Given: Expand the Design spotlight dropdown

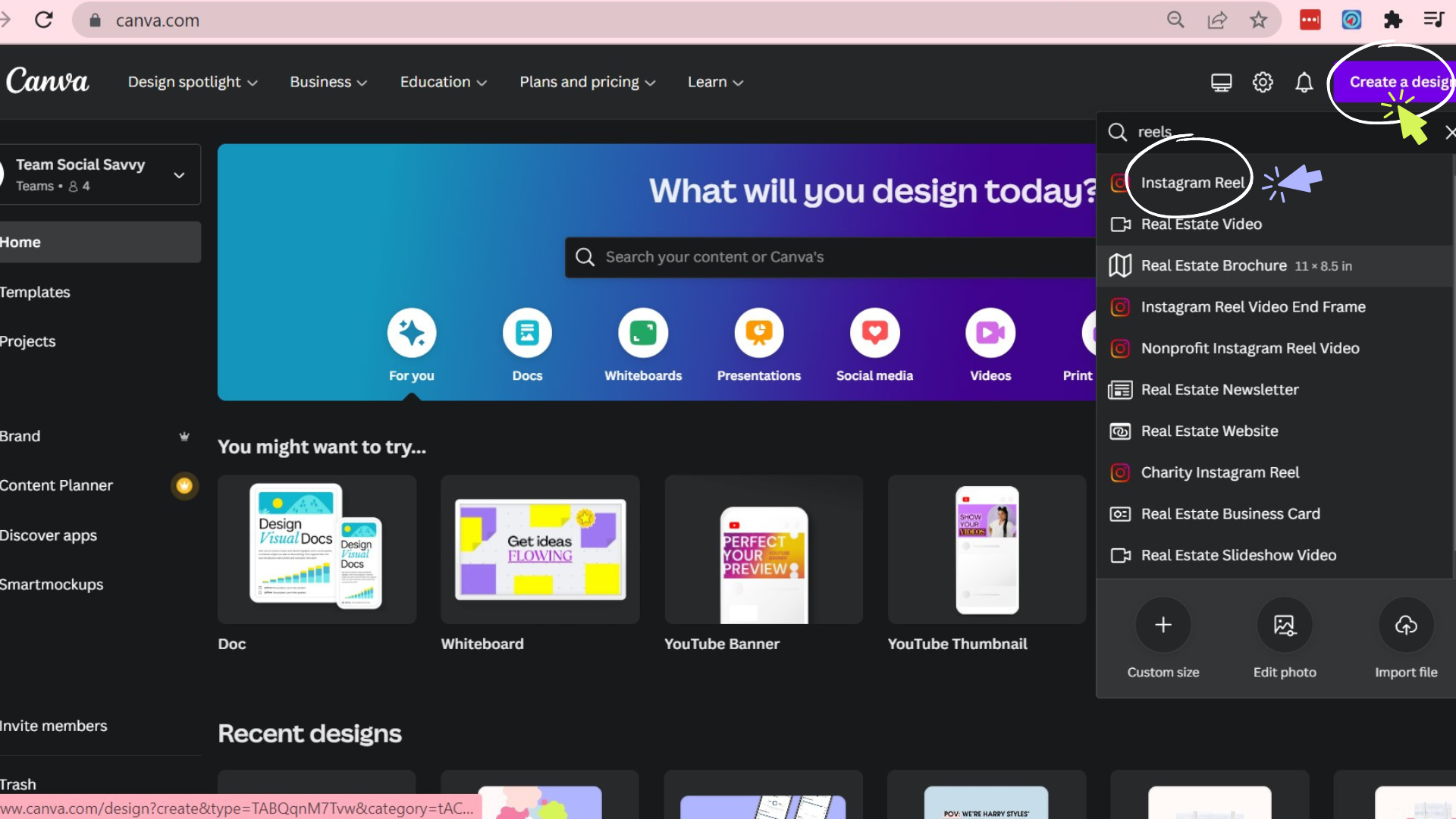Looking at the screenshot, I should tap(193, 82).
